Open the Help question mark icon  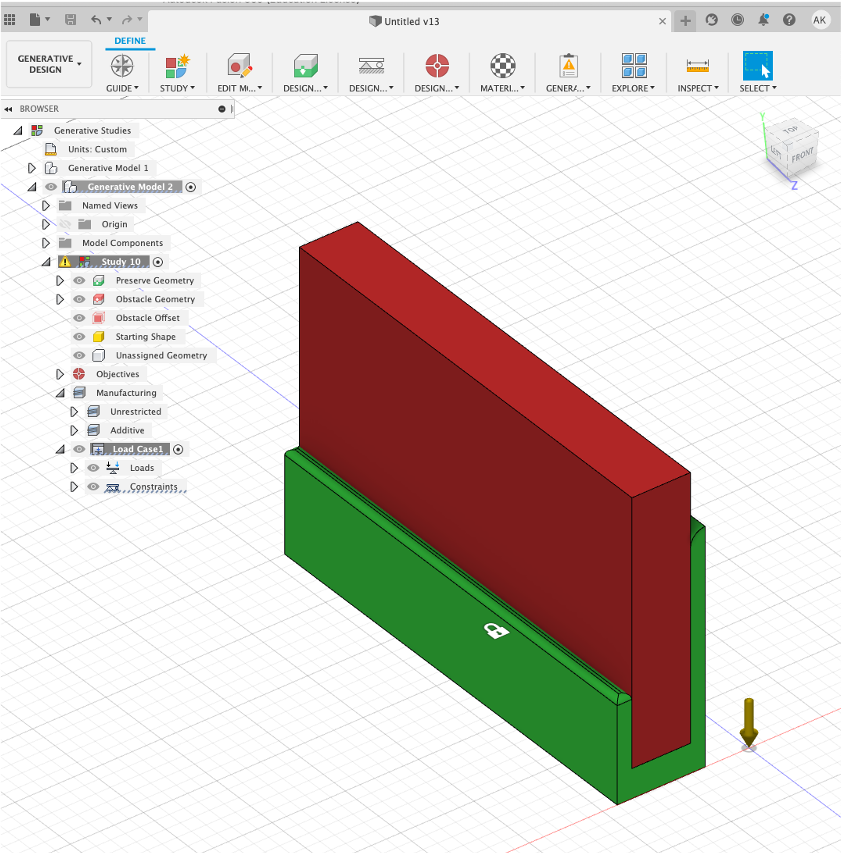point(789,20)
